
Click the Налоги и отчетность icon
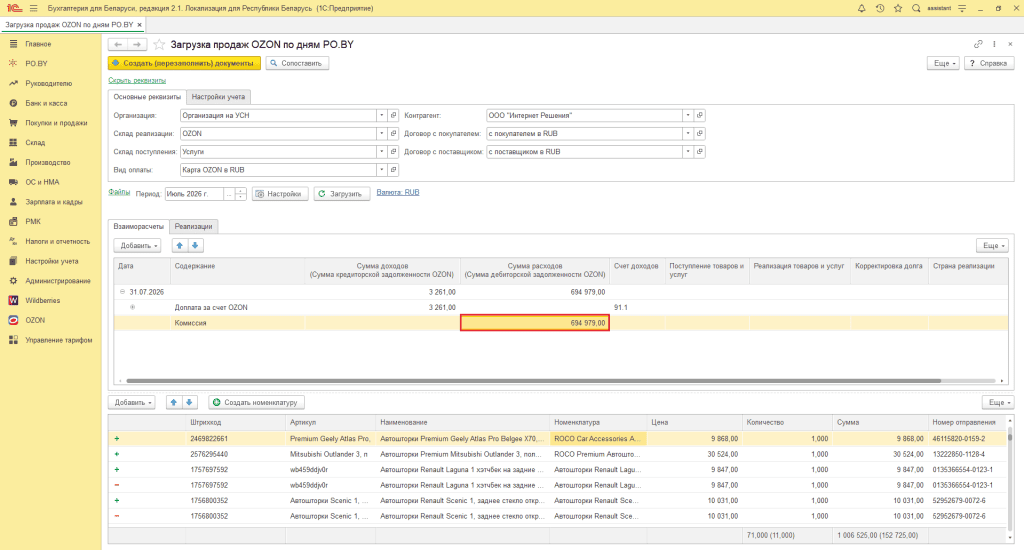tap(13, 241)
